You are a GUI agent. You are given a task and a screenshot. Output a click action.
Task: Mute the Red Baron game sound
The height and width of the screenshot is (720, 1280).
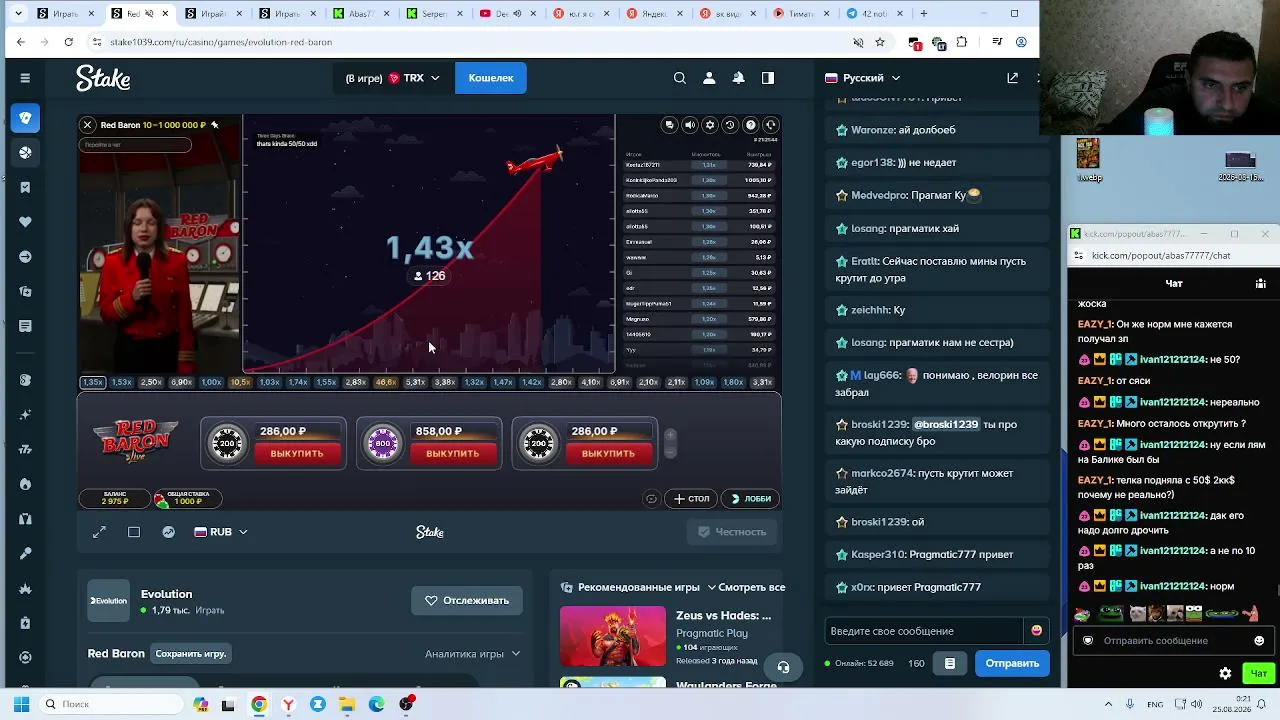coord(690,125)
